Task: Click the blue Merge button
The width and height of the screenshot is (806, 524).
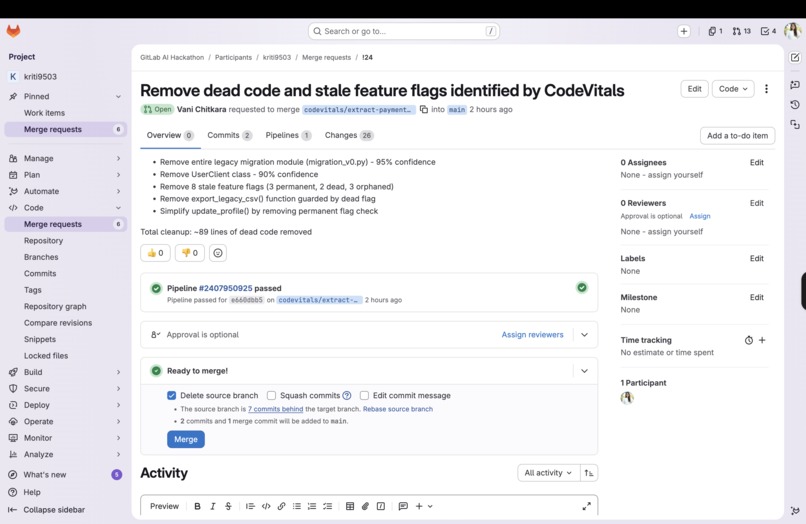Action: 186,439
